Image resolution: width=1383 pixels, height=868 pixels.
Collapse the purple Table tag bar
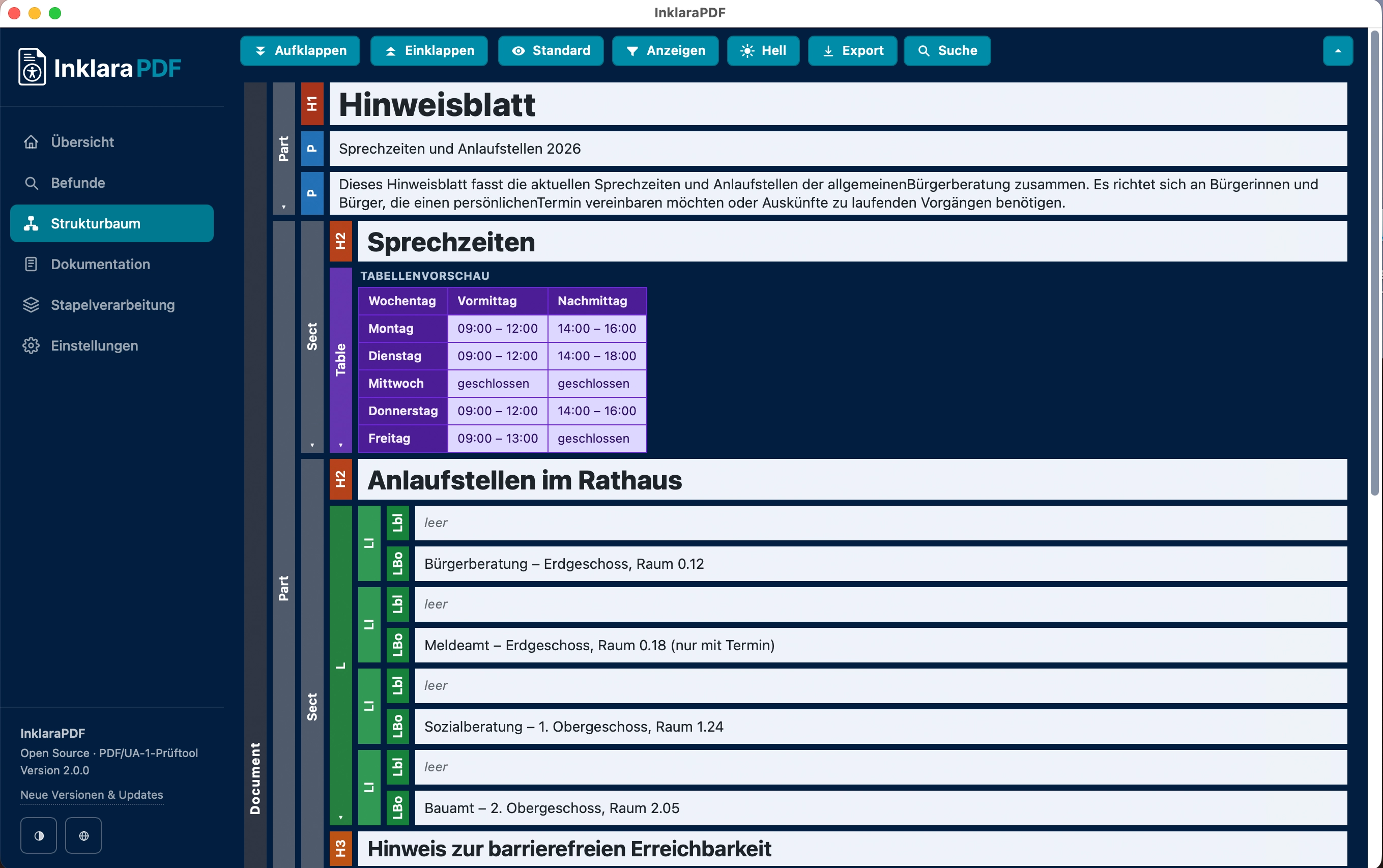pos(340,360)
